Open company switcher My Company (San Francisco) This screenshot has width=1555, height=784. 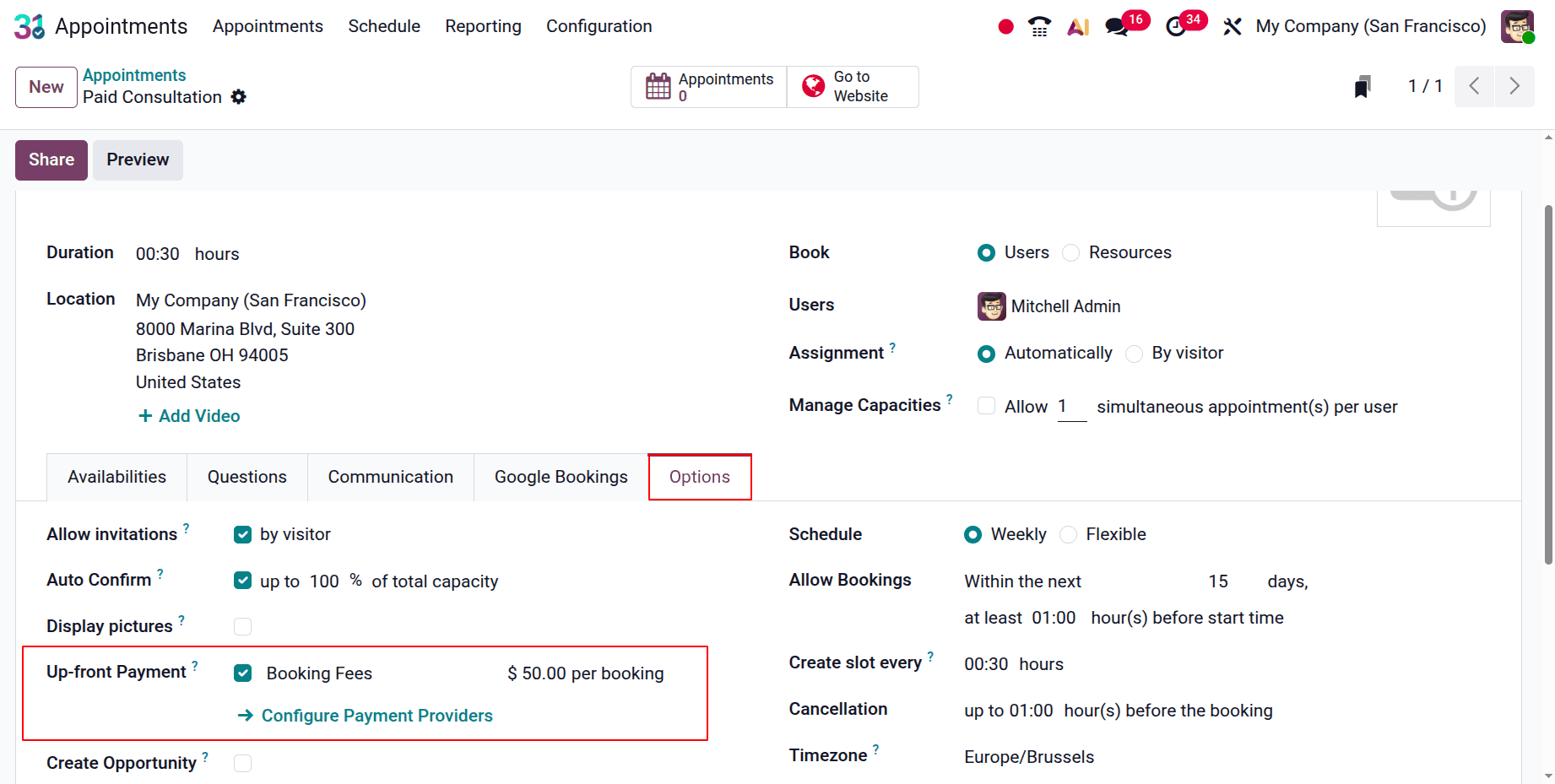click(1371, 26)
